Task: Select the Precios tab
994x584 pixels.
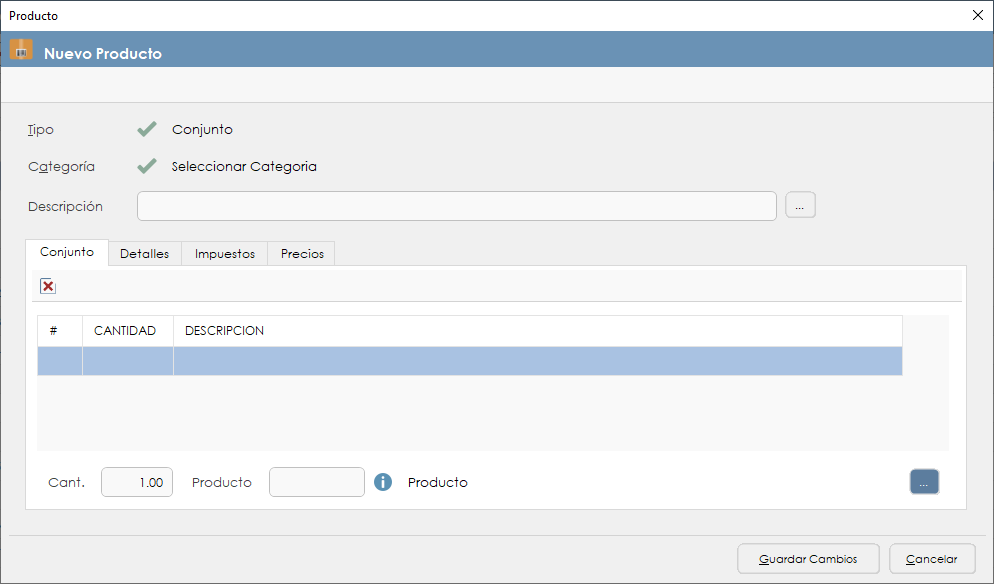Action: coord(302,254)
